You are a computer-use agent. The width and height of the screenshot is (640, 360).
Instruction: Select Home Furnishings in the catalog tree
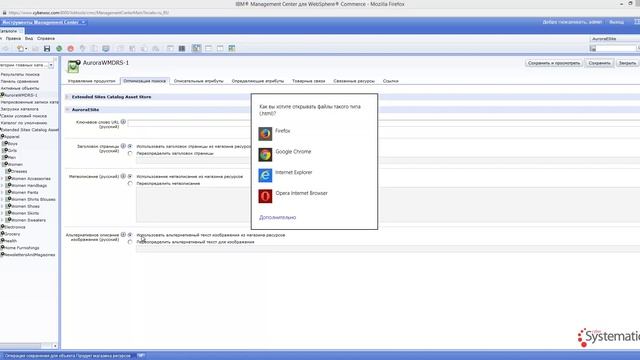click(x=22, y=248)
